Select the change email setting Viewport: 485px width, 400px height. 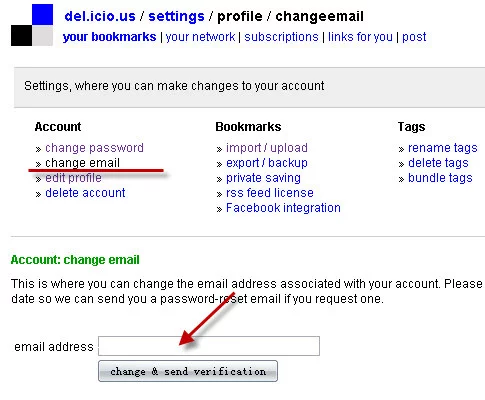point(82,163)
